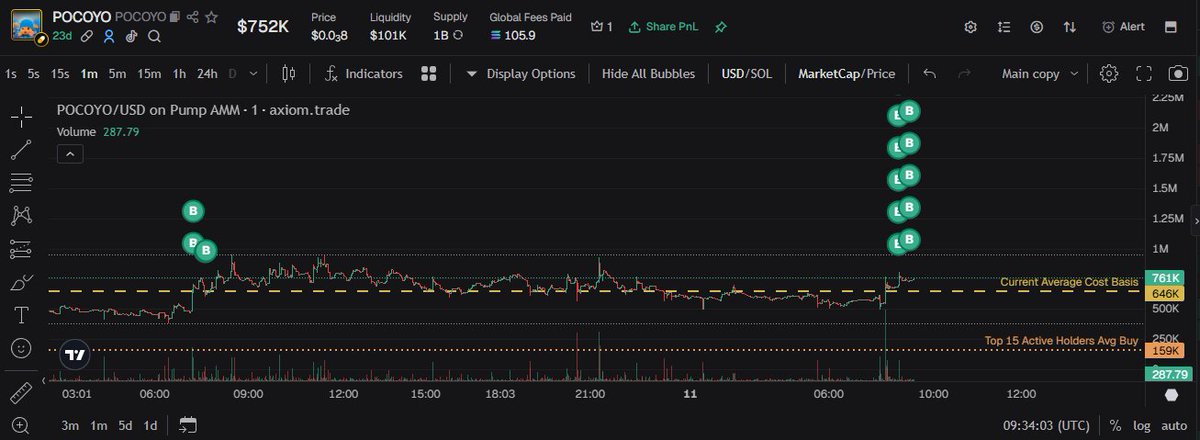Create a price Alert
This screenshot has height=440, width=1200.
[x=1123, y=27]
